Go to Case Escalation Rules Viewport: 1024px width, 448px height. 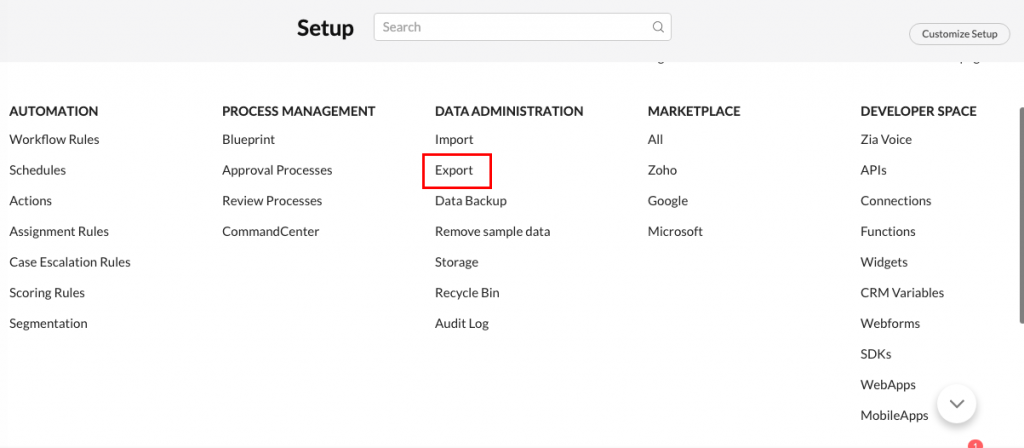point(70,263)
